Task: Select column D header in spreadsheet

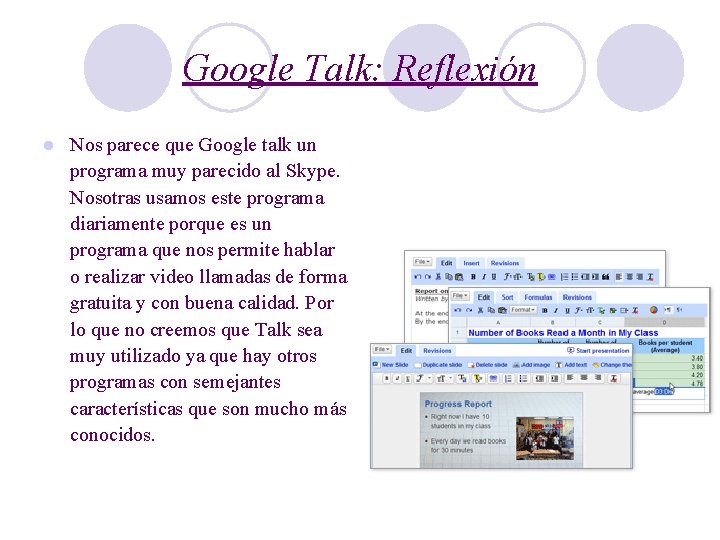Action: (664, 322)
